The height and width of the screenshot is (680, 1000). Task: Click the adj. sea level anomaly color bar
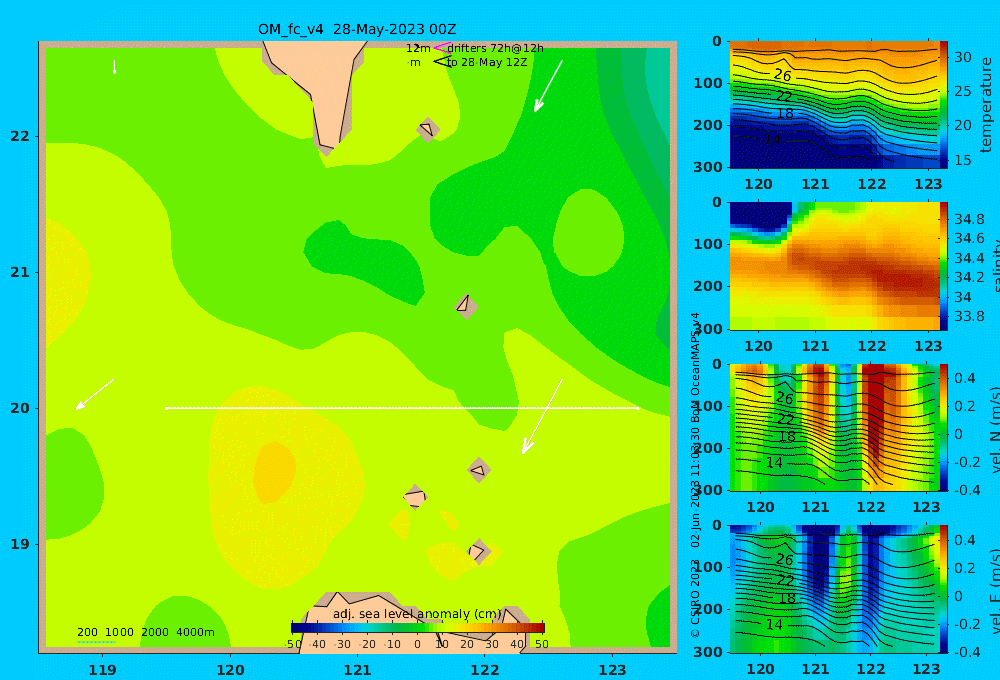(418, 628)
